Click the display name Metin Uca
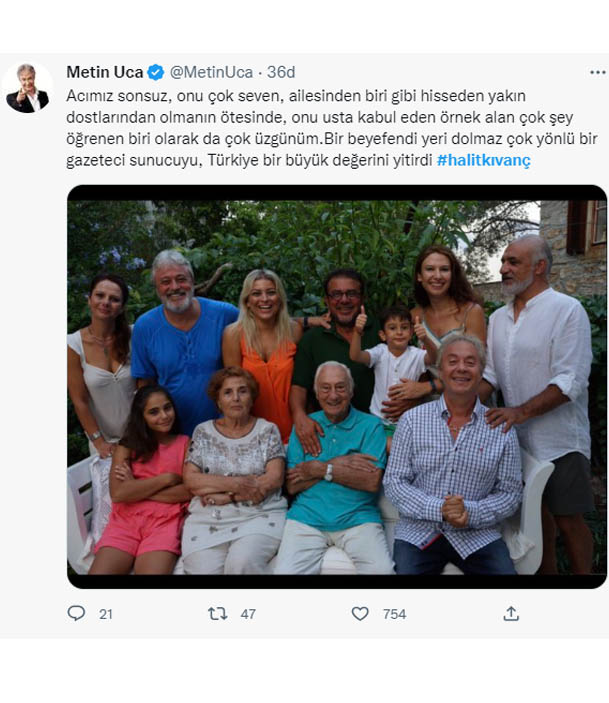 point(104,72)
